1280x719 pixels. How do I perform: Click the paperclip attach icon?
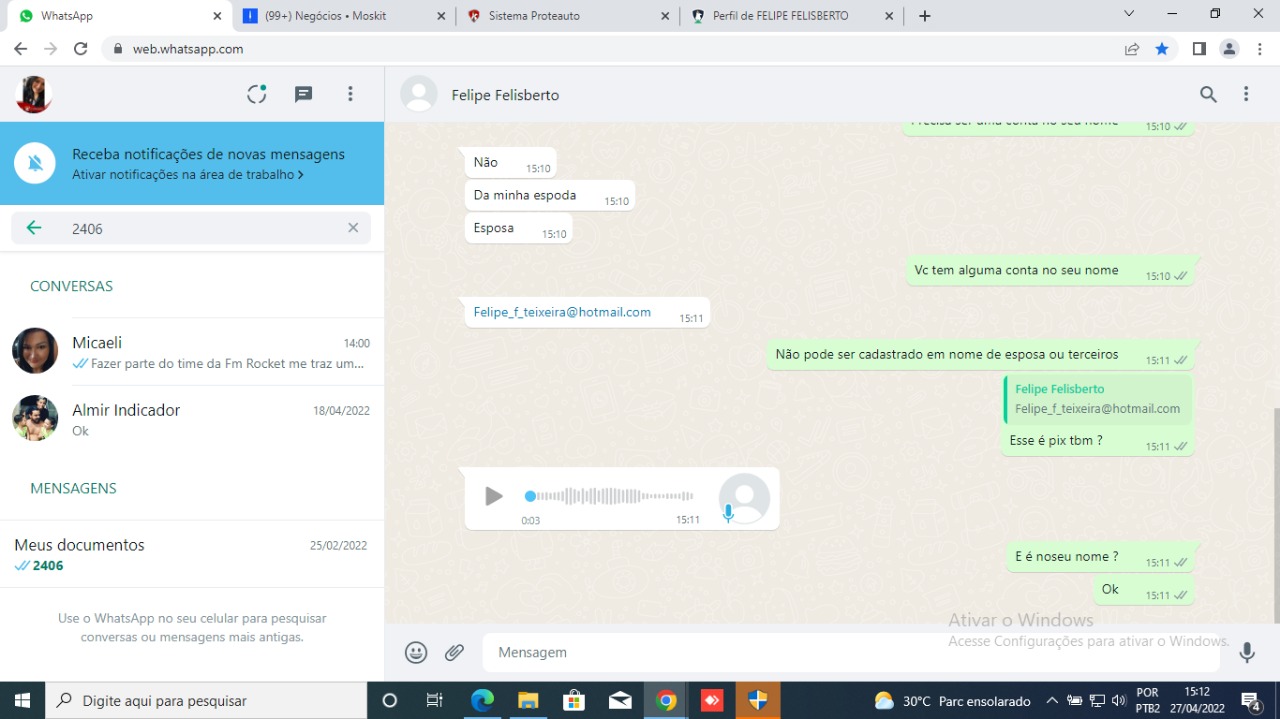[455, 653]
